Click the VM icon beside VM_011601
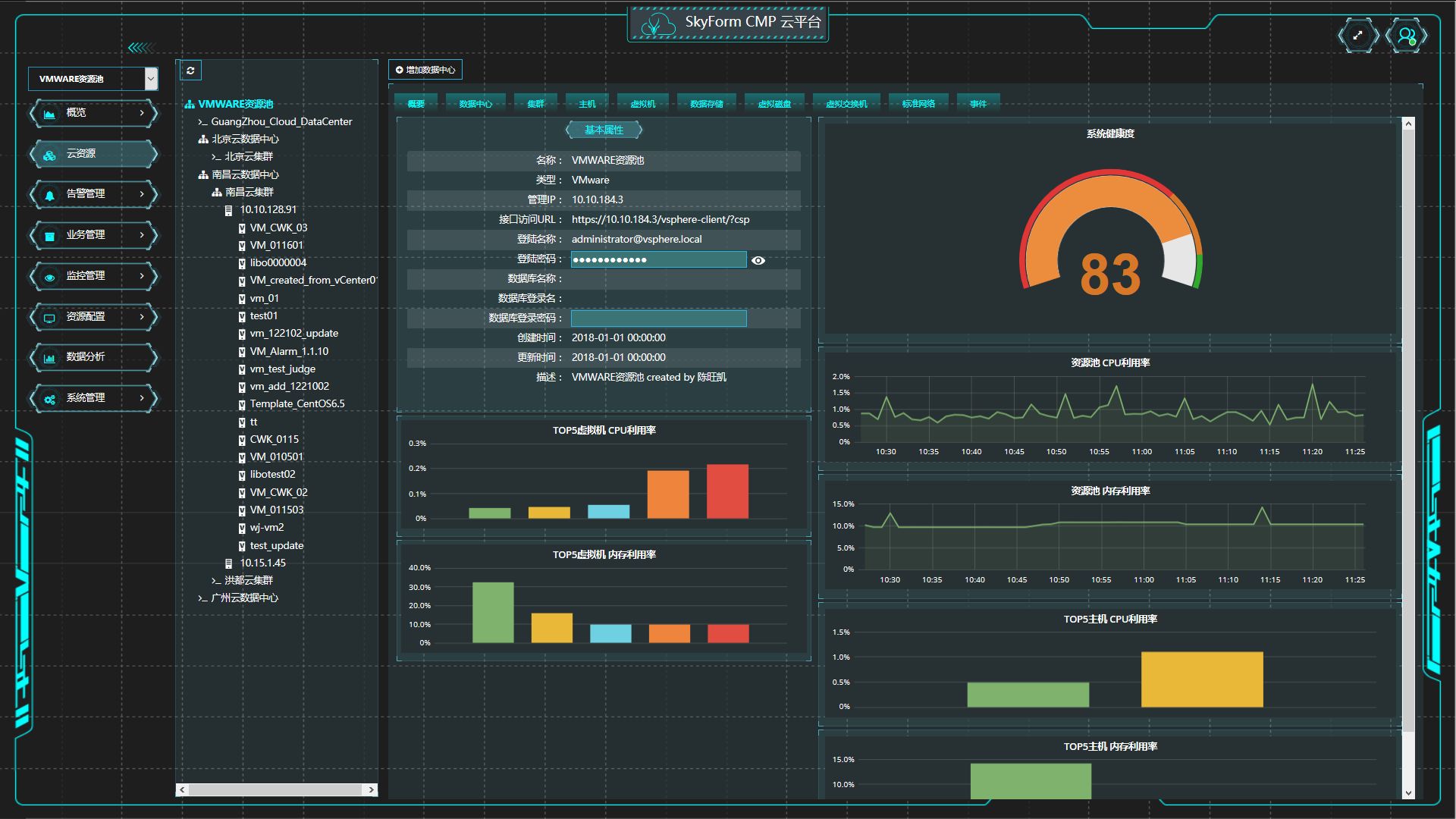 pos(242,246)
